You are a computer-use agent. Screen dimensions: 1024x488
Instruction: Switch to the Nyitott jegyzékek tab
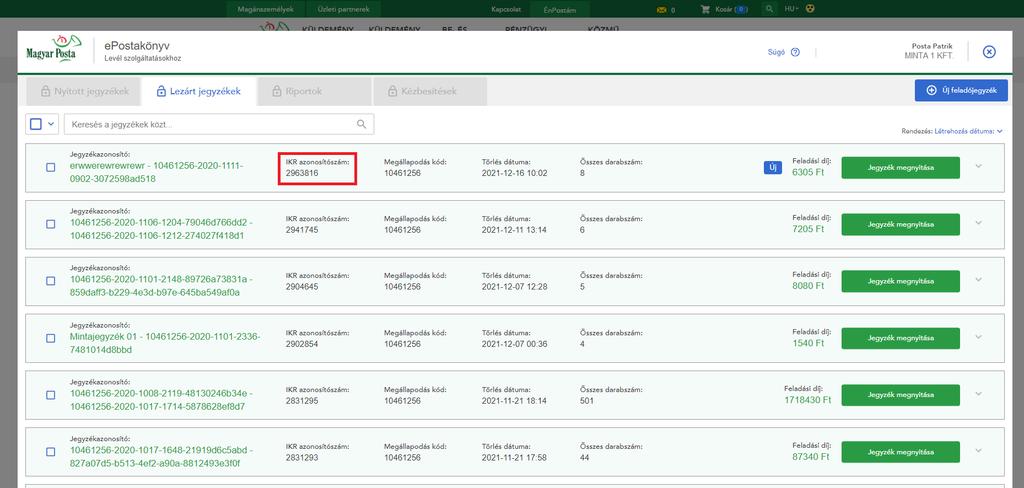[82, 91]
